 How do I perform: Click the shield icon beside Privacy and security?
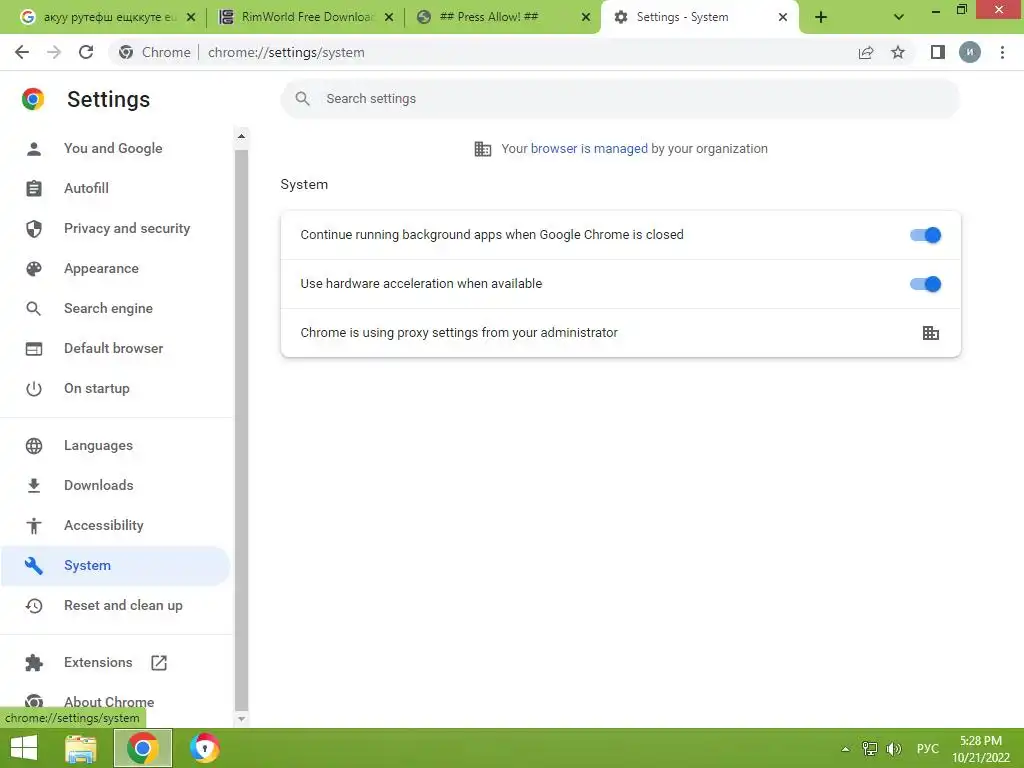click(x=34, y=229)
